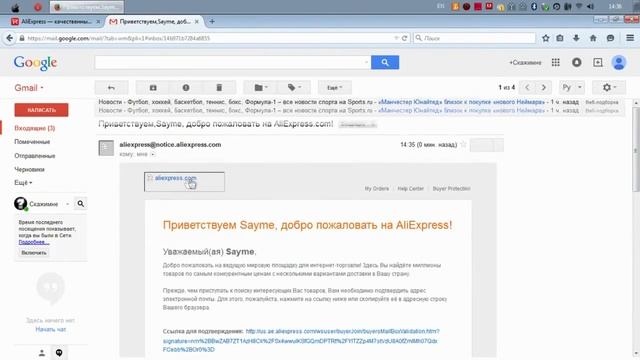This screenshot has height=360, width=640.
Task: Bookmark this page star icon
Action: click(x=545, y=38)
